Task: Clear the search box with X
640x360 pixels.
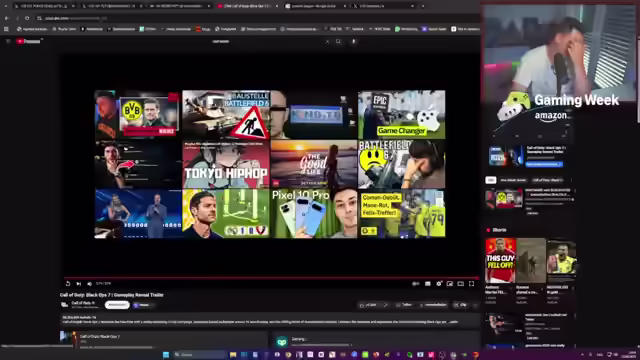Action: [x=327, y=41]
